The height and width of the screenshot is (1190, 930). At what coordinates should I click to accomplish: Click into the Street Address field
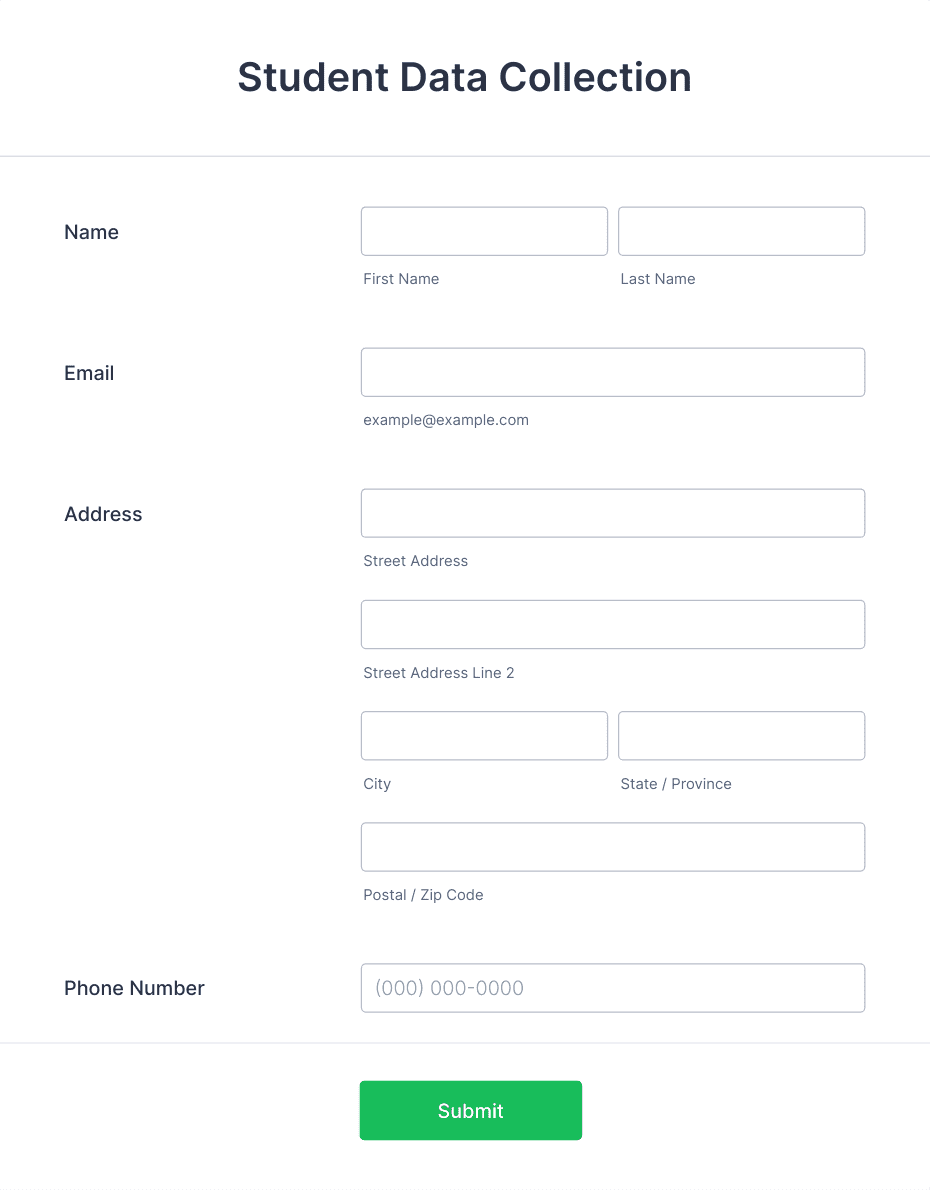point(613,514)
